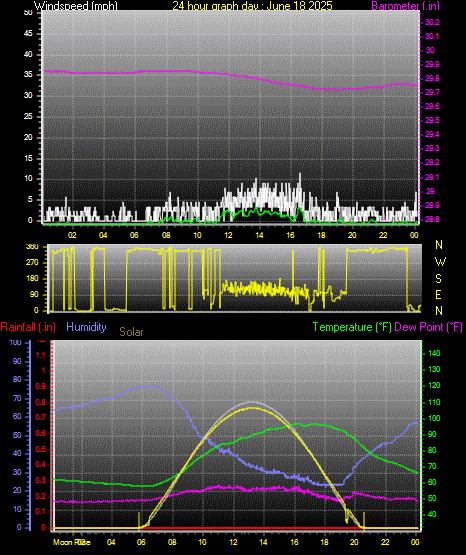Viewport: 466px width, 555px height.
Task: Click the Humidity legend label
Action: [86, 327]
